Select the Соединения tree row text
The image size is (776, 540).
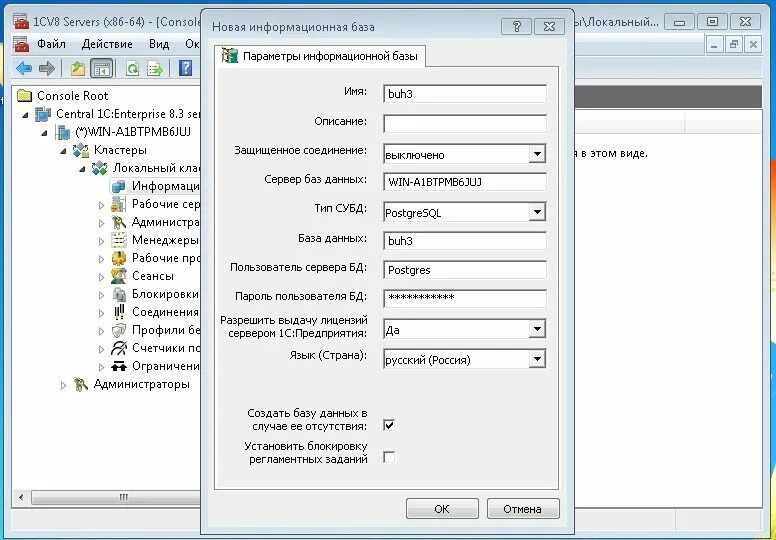point(165,312)
